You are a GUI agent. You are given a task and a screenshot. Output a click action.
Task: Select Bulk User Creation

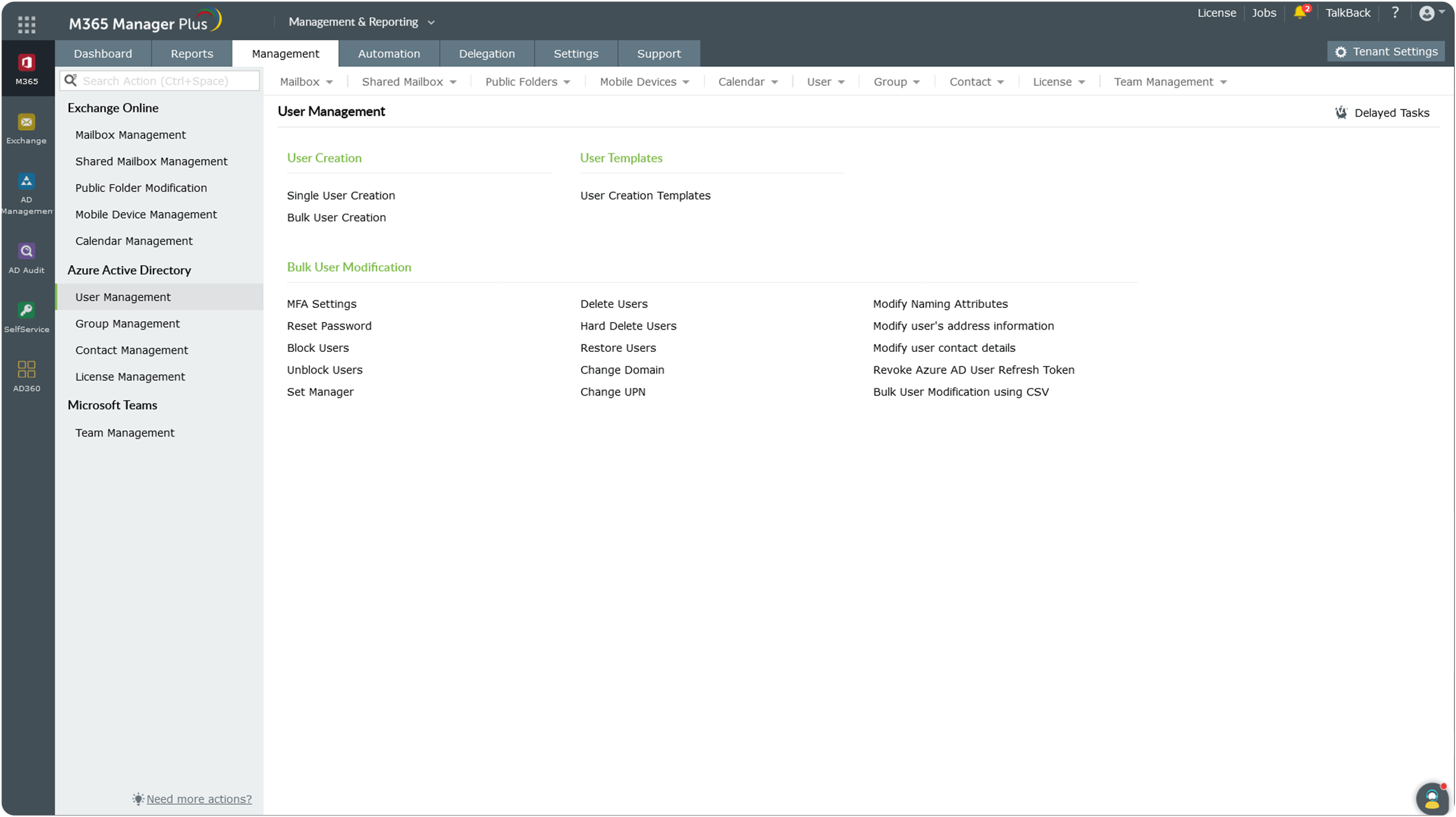point(336,217)
